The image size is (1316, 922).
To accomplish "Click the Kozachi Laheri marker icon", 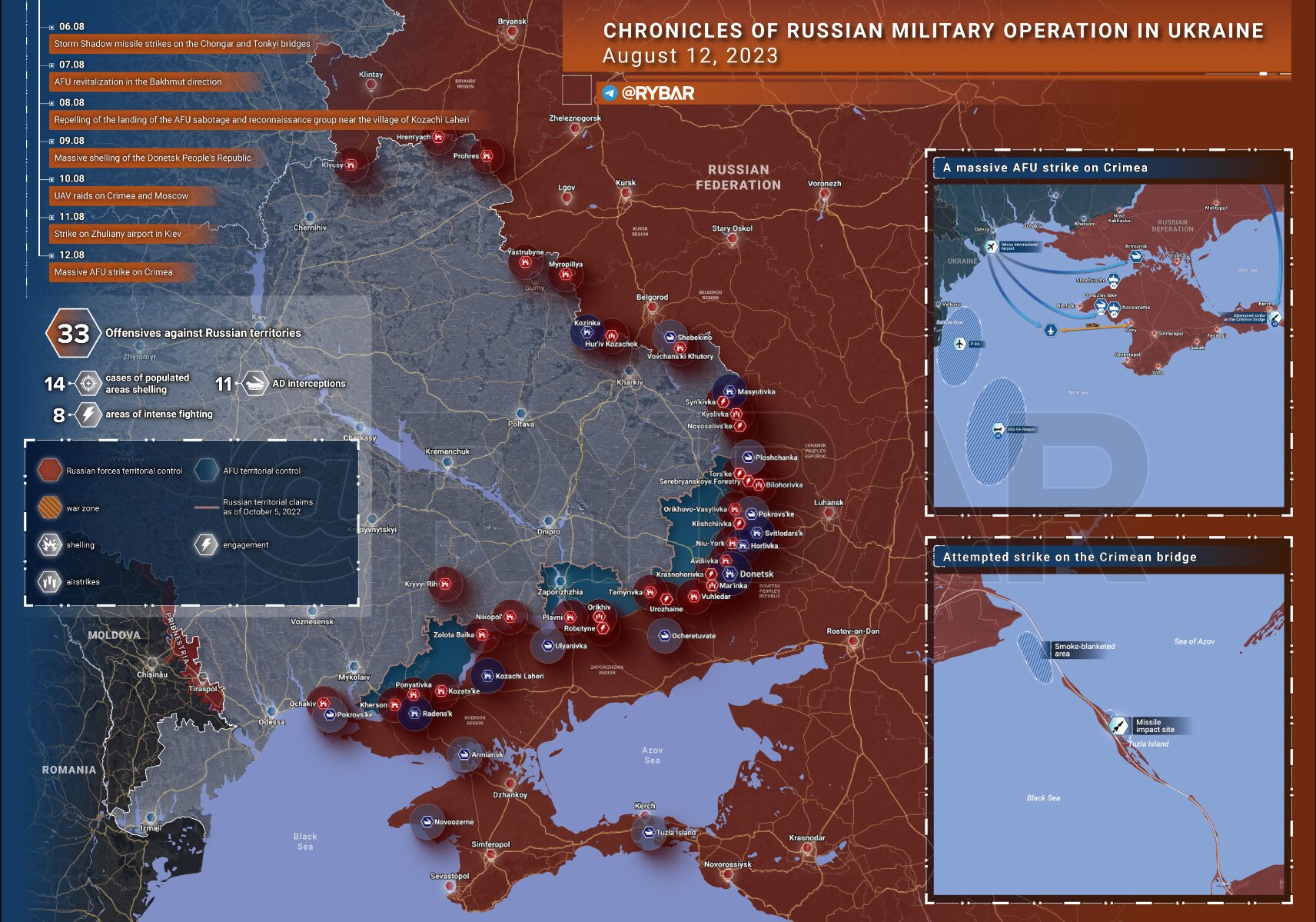I will [x=487, y=676].
